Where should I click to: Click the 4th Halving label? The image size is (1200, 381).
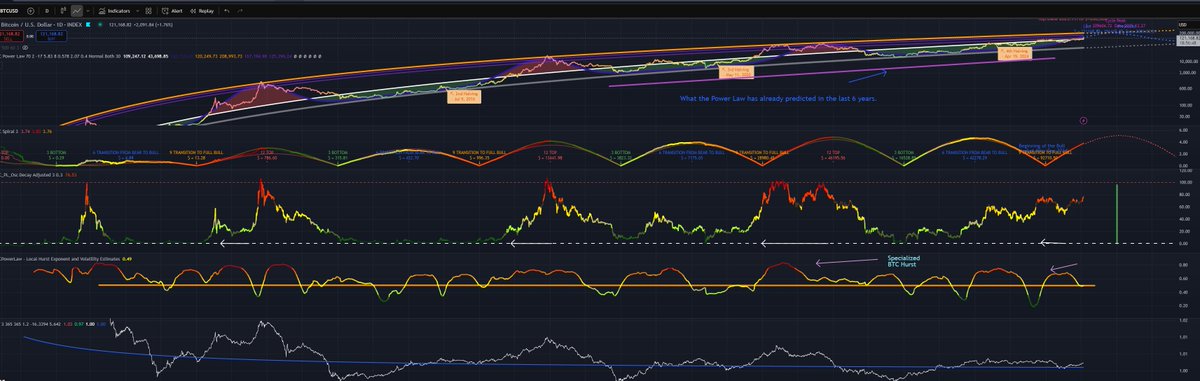pos(1015,53)
